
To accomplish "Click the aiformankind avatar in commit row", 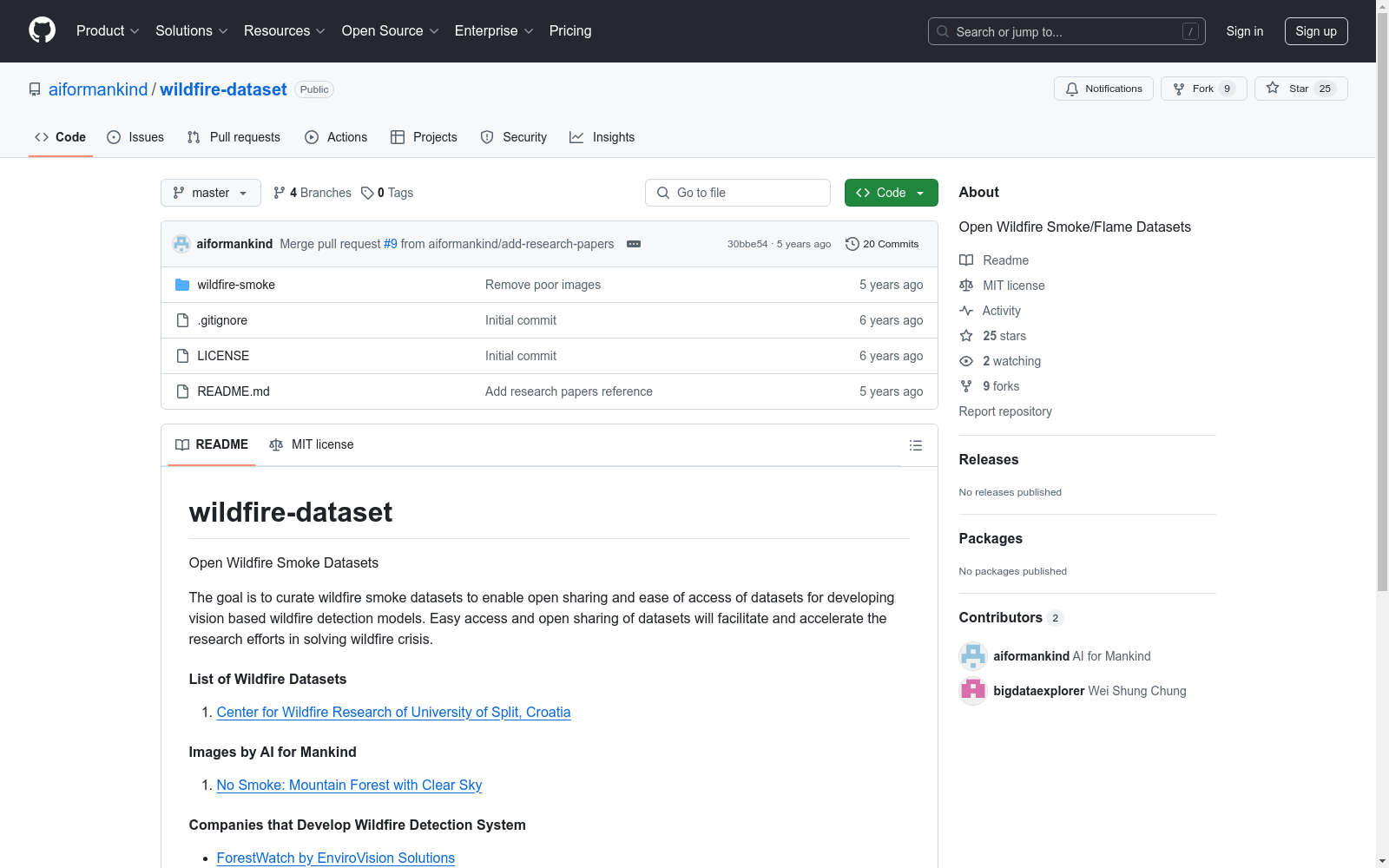I will [181, 244].
